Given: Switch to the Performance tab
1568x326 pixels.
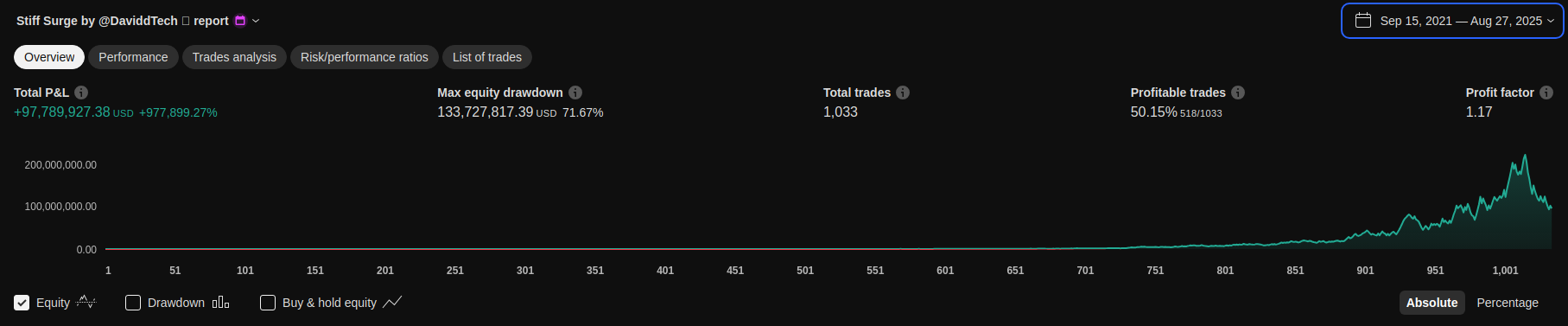Looking at the screenshot, I should [x=133, y=57].
